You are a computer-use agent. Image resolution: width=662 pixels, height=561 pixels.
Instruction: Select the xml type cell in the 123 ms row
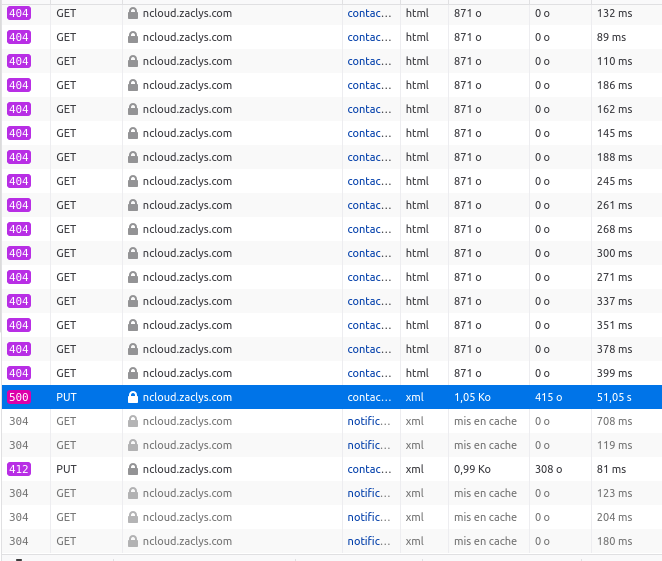(x=415, y=493)
